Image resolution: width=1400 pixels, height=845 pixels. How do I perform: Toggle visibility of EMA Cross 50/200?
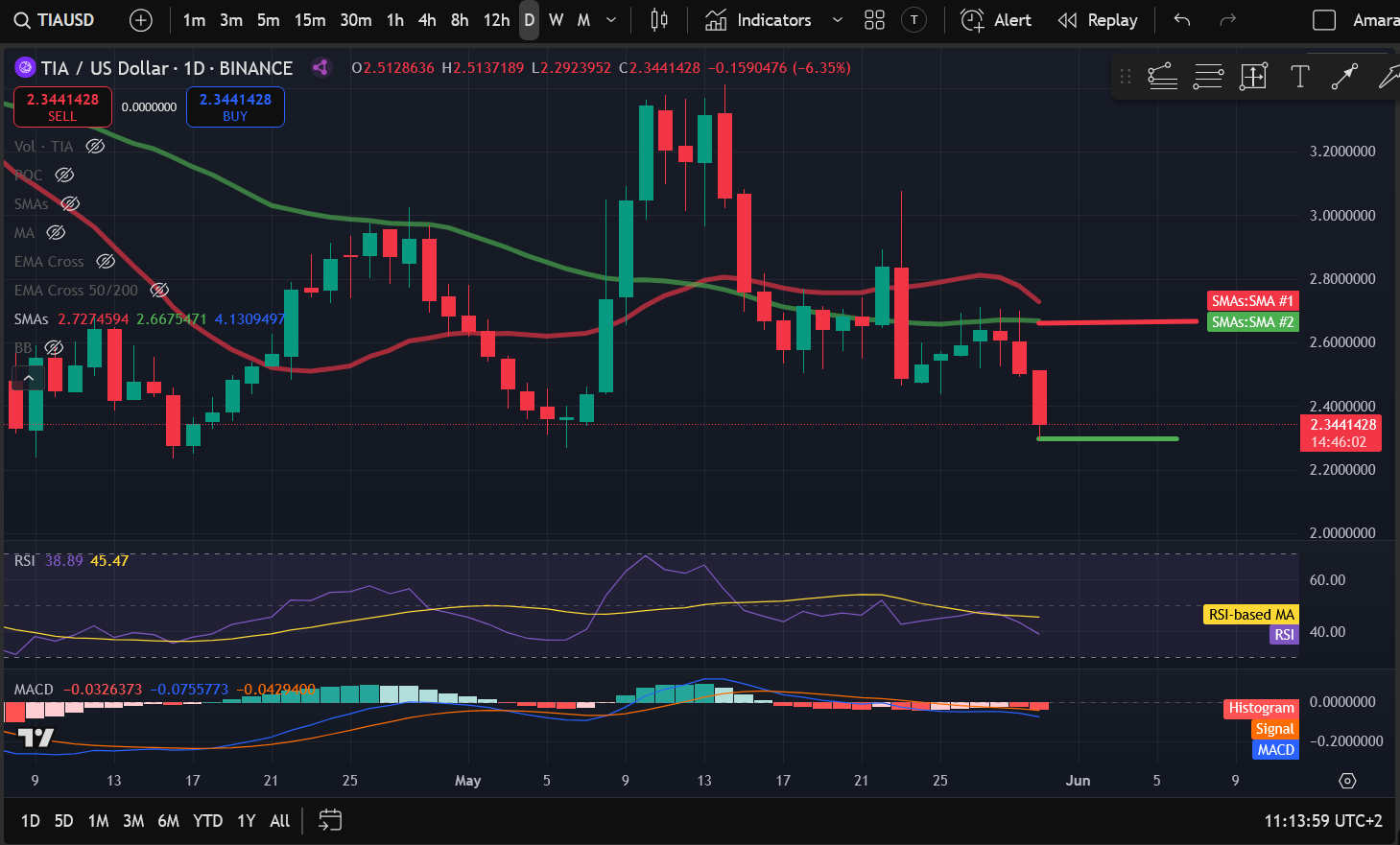pos(160,291)
